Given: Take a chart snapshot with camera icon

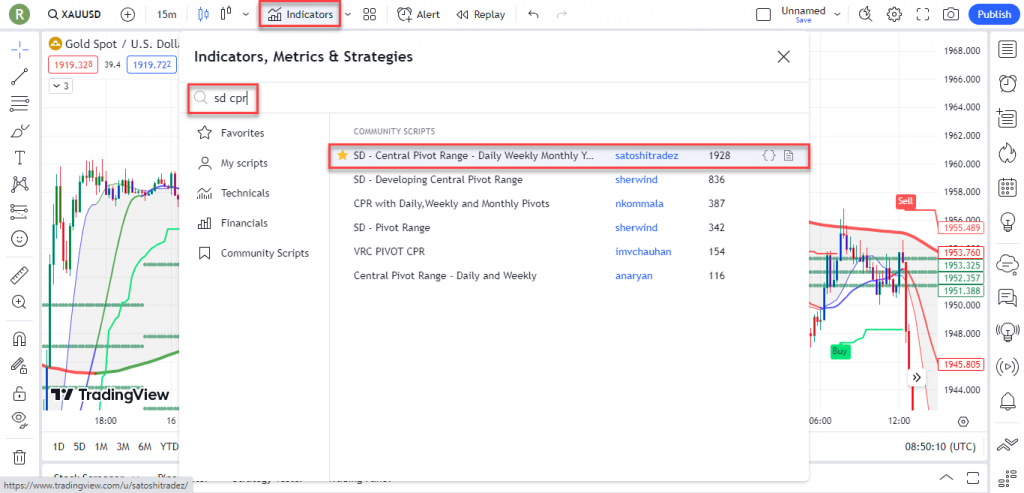Looking at the screenshot, I should 952,14.
